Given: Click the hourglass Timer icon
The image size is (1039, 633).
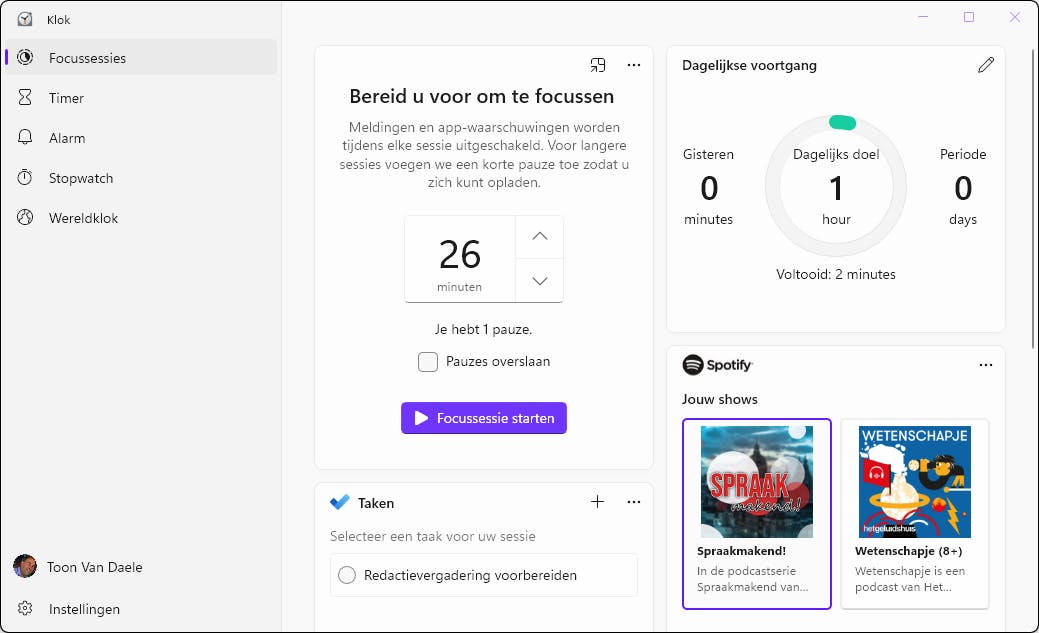Looking at the screenshot, I should click(x=25, y=97).
